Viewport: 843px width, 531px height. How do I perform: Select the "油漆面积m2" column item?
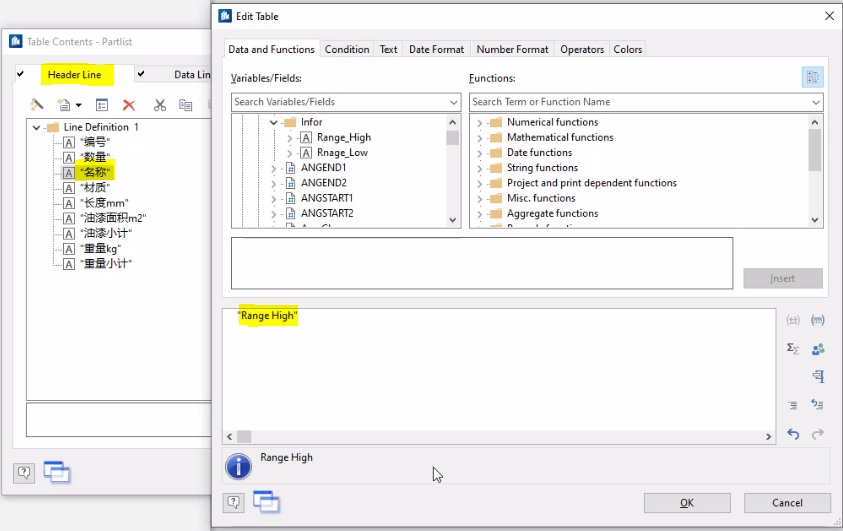(113, 218)
